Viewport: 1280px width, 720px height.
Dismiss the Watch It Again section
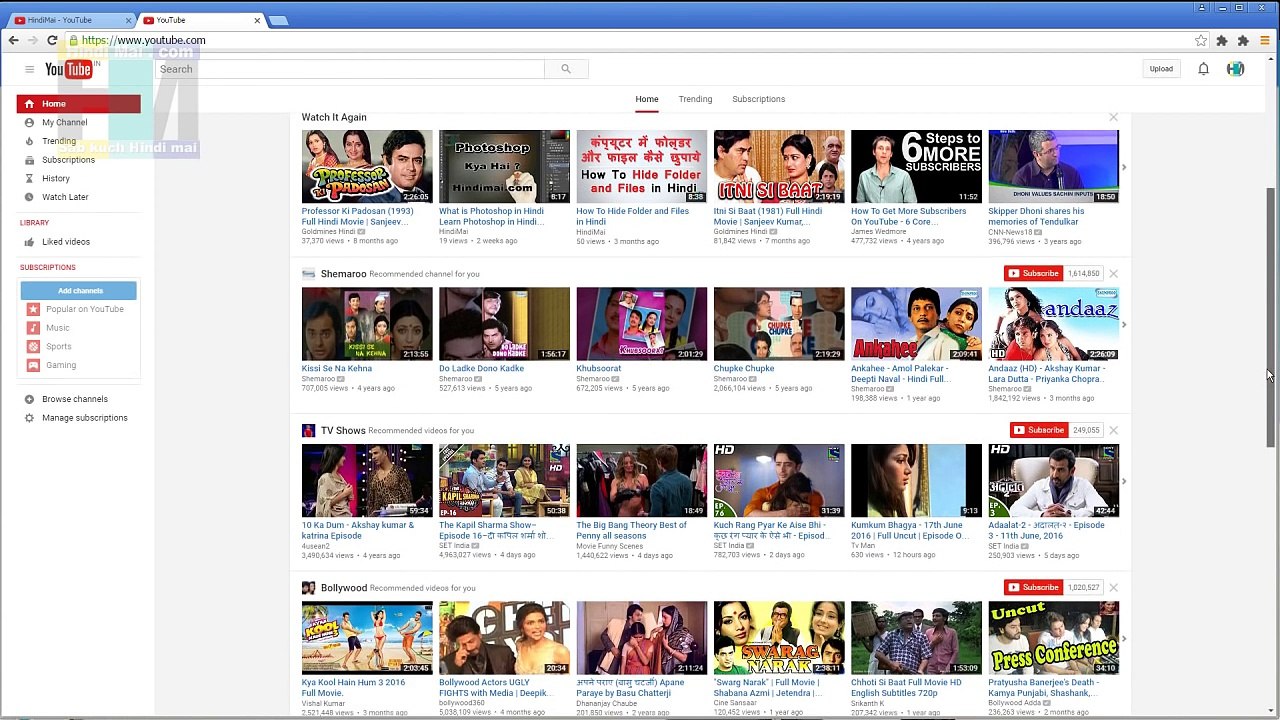tap(1113, 117)
